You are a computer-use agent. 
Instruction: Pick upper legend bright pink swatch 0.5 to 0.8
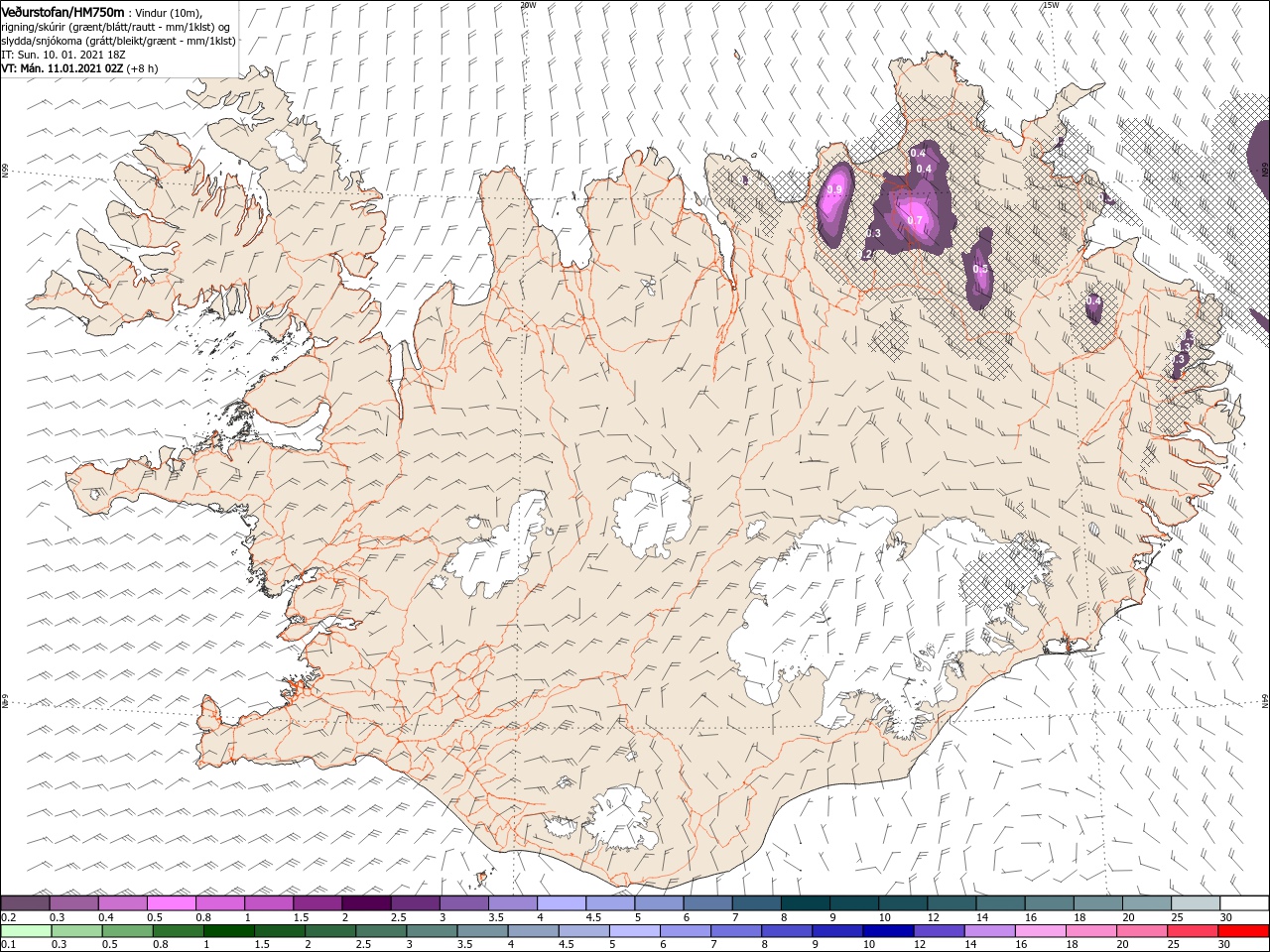[x=171, y=903]
